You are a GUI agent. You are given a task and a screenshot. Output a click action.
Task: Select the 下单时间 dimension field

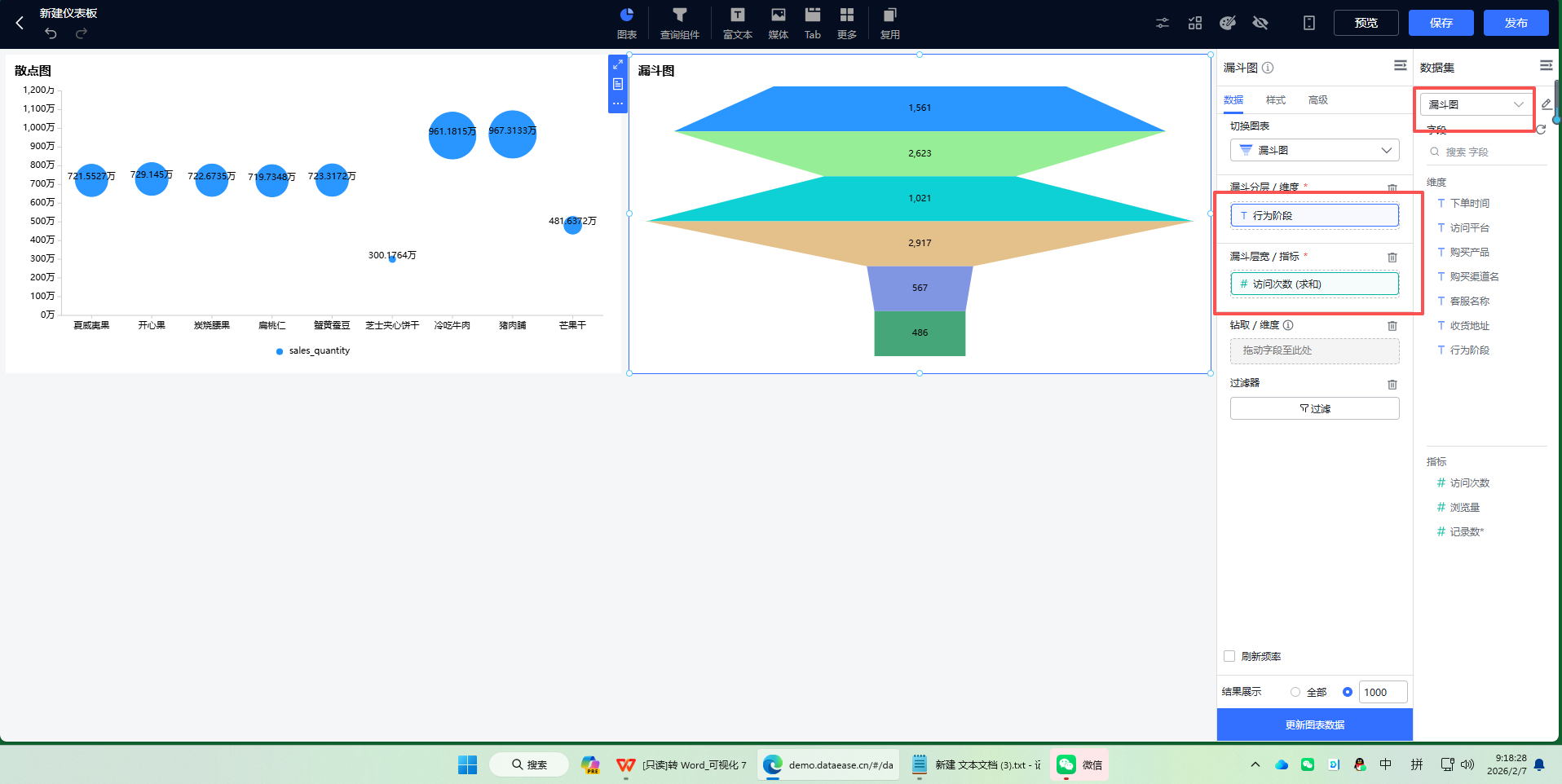pyautogui.click(x=1470, y=203)
